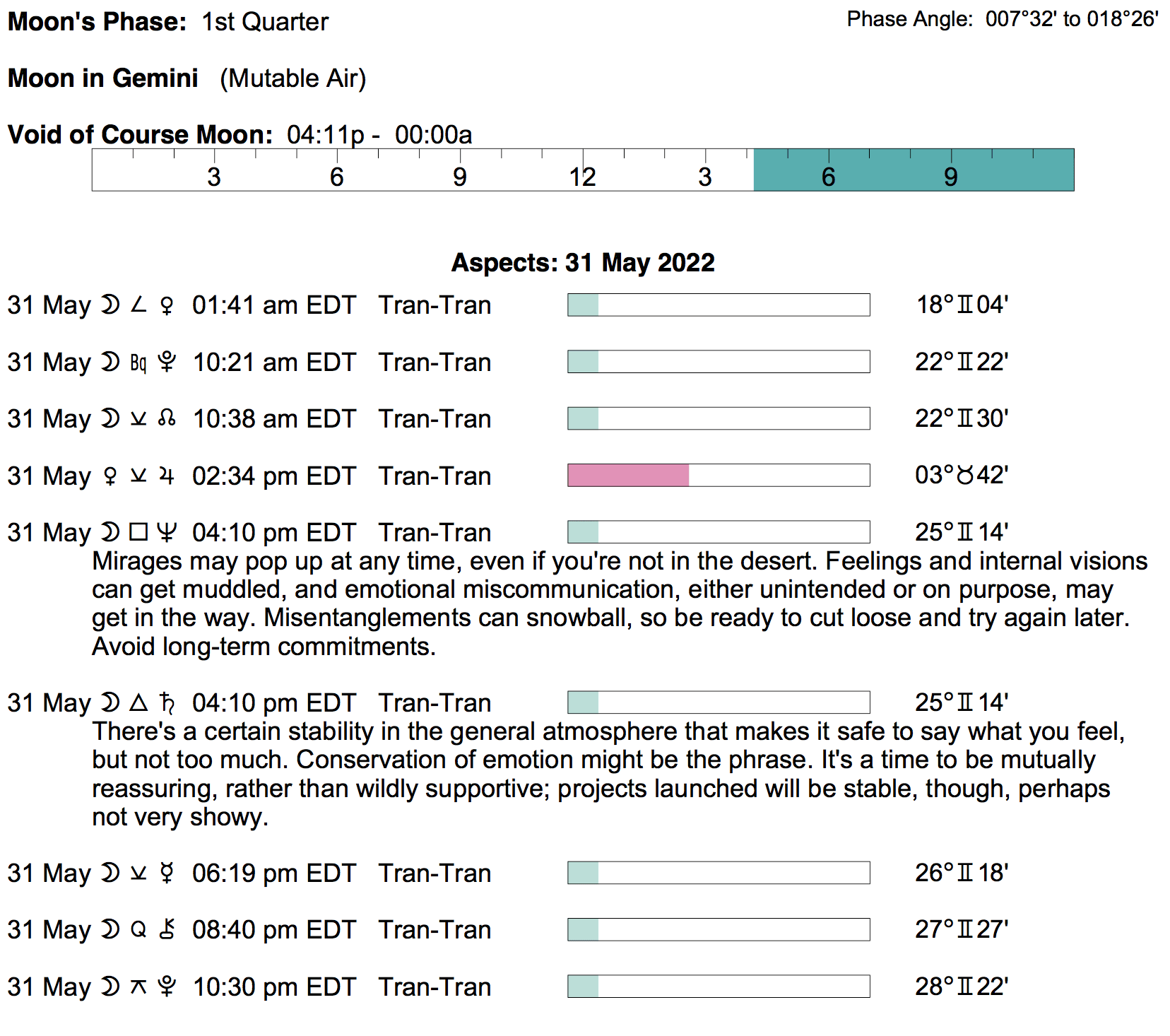The image size is (1170, 1036).
Task: Select the Neptune glyph in the Moon square row
Action: (x=167, y=533)
